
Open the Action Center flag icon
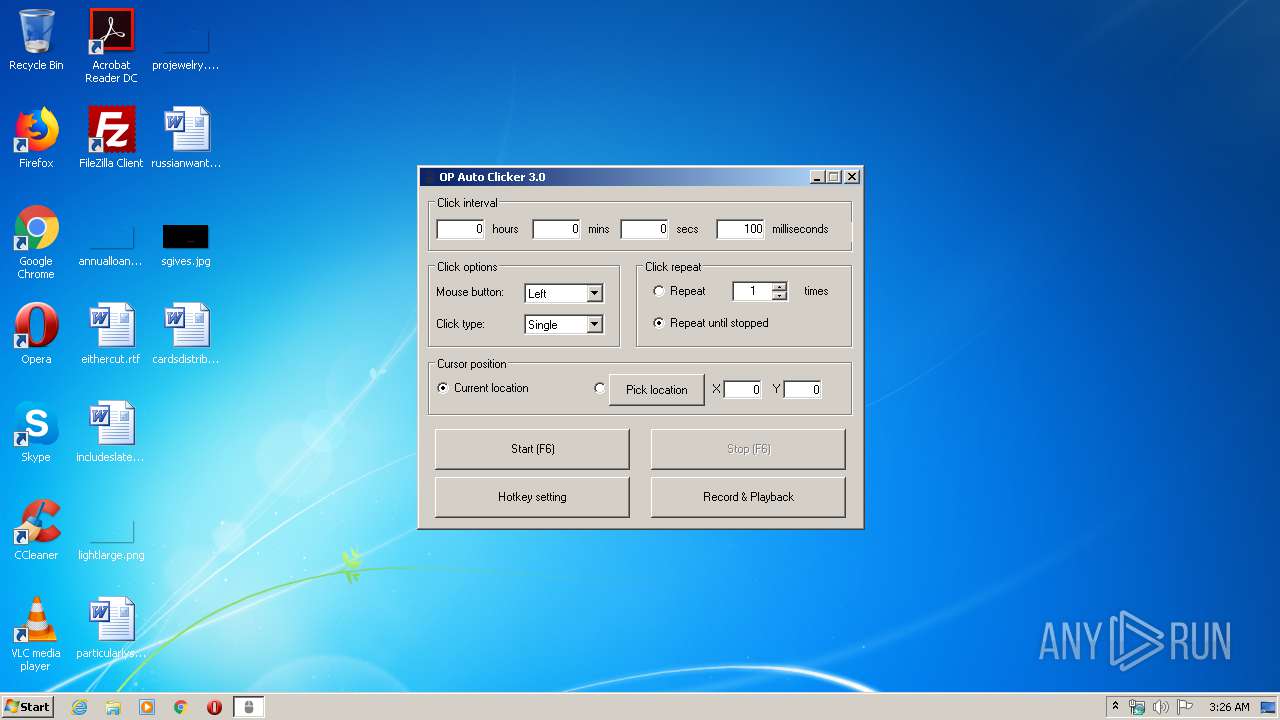(x=1185, y=707)
